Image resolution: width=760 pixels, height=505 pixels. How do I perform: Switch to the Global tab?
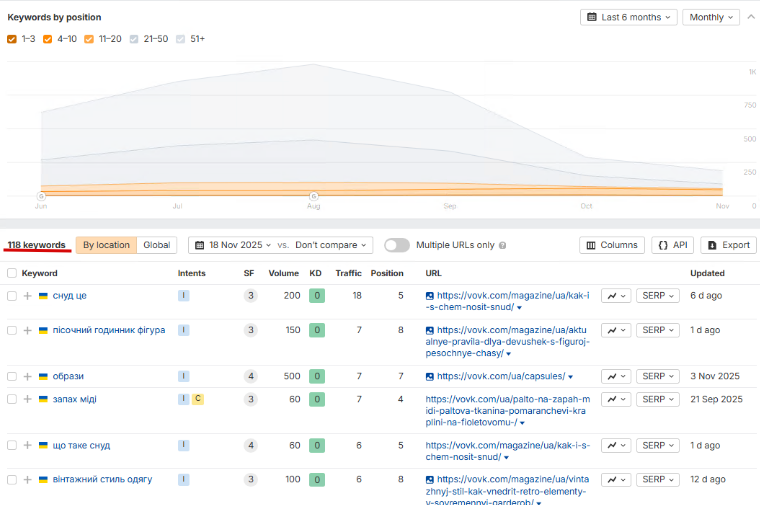click(157, 245)
